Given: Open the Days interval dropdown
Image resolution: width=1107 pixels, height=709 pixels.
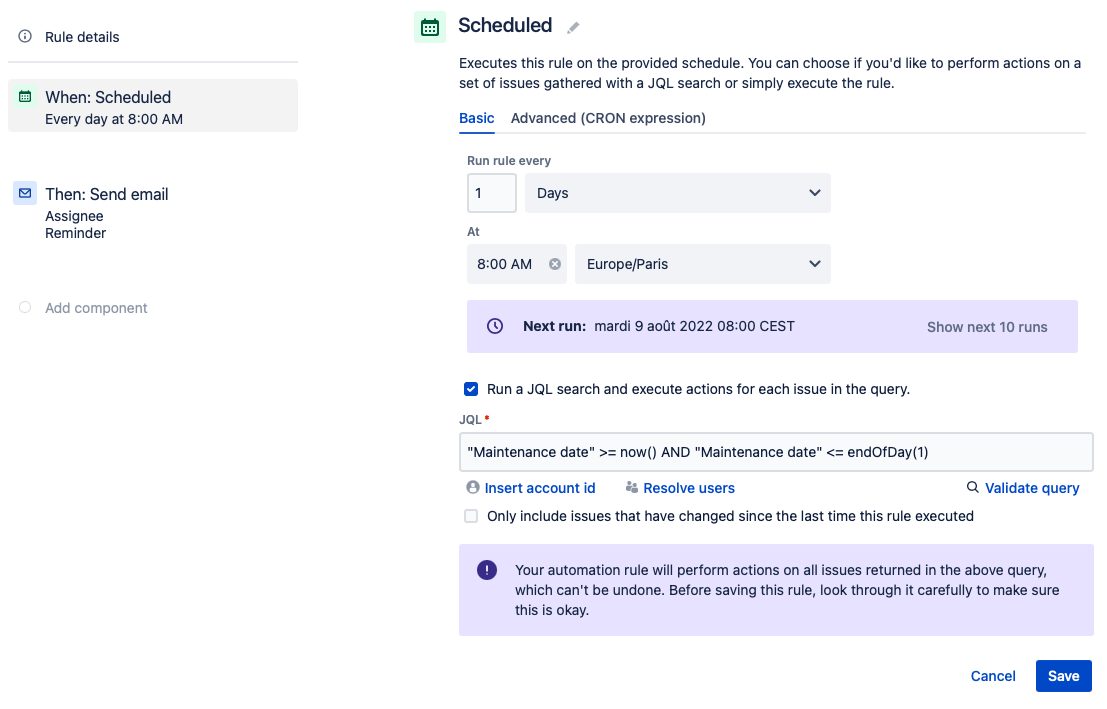Looking at the screenshot, I should pyautogui.click(x=677, y=192).
